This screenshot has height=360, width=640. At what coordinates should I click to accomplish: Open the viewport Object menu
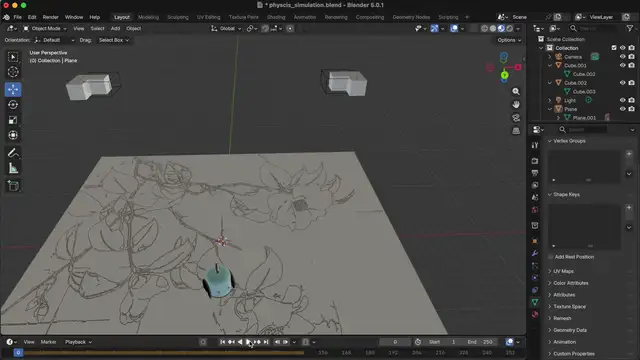point(133,29)
